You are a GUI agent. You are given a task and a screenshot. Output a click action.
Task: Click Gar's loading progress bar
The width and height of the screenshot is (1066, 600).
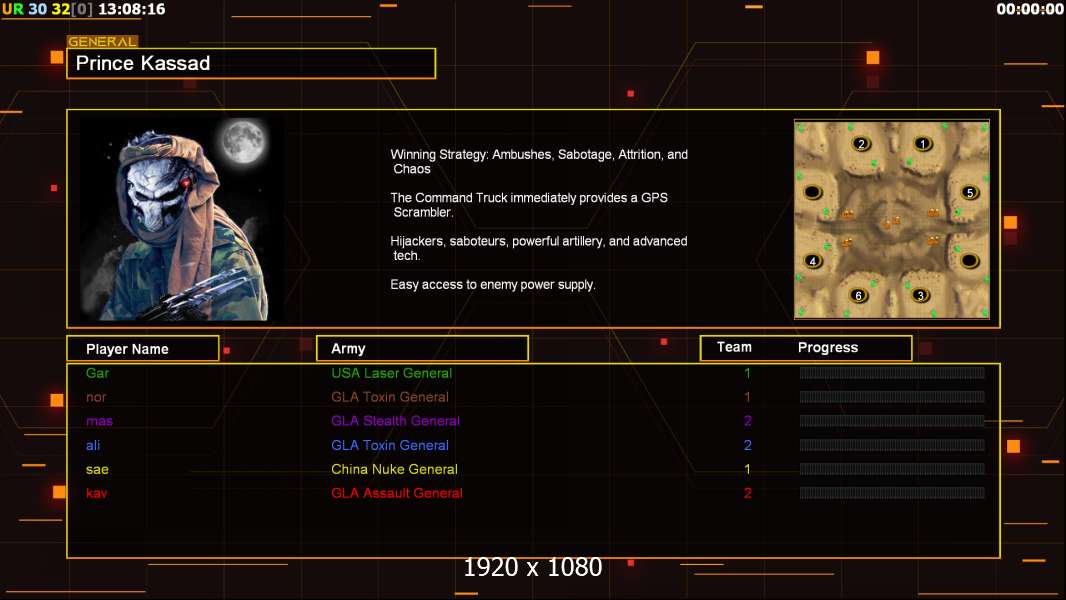(x=892, y=372)
